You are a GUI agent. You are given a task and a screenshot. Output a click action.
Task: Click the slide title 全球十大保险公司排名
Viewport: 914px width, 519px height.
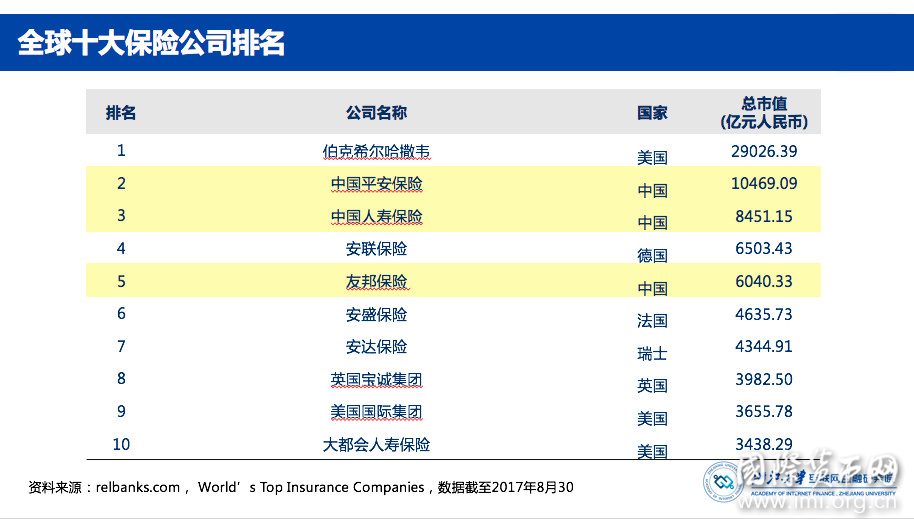(x=151, y=43)
